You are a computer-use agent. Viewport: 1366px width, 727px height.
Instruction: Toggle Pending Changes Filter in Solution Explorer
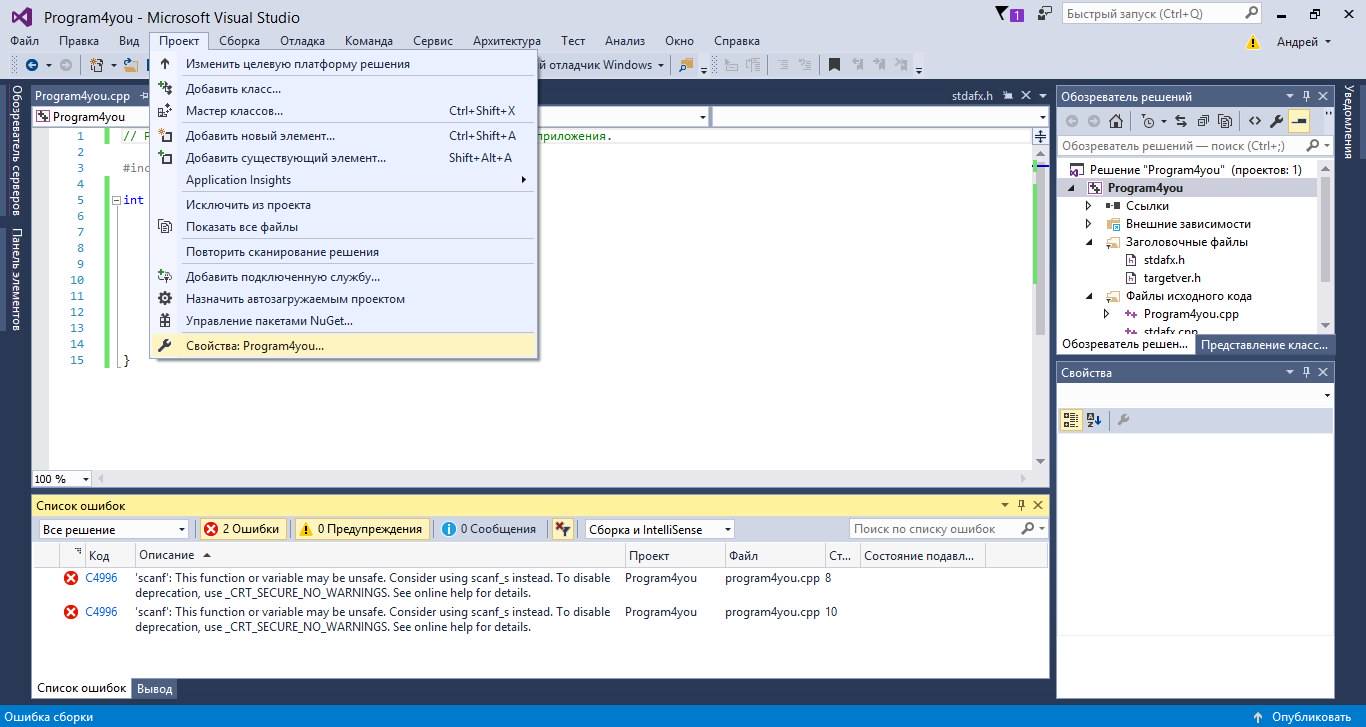point(1151,121)
